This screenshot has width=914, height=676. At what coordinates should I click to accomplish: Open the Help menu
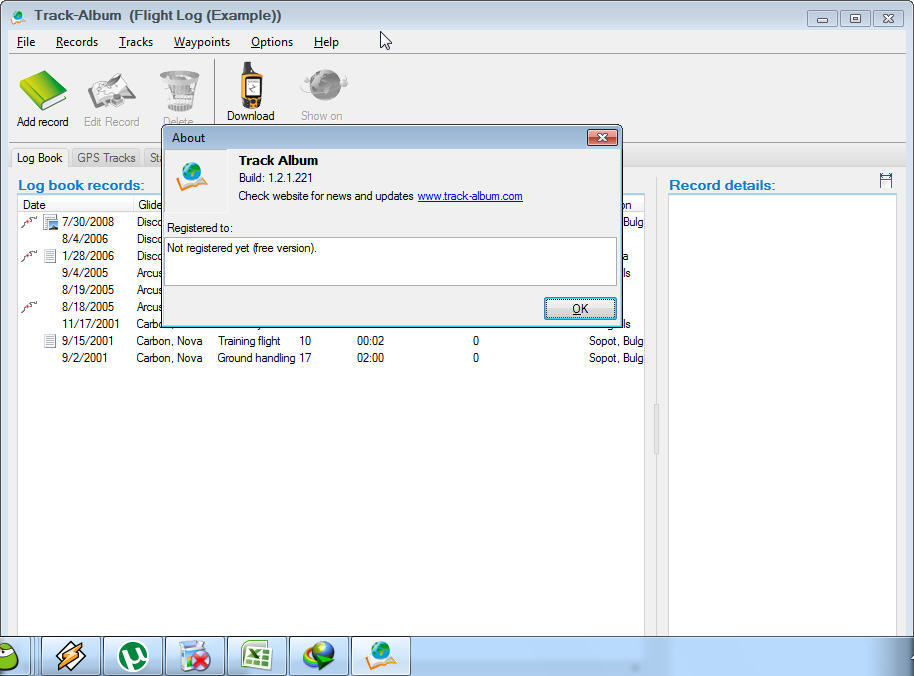tap(326, 42)
